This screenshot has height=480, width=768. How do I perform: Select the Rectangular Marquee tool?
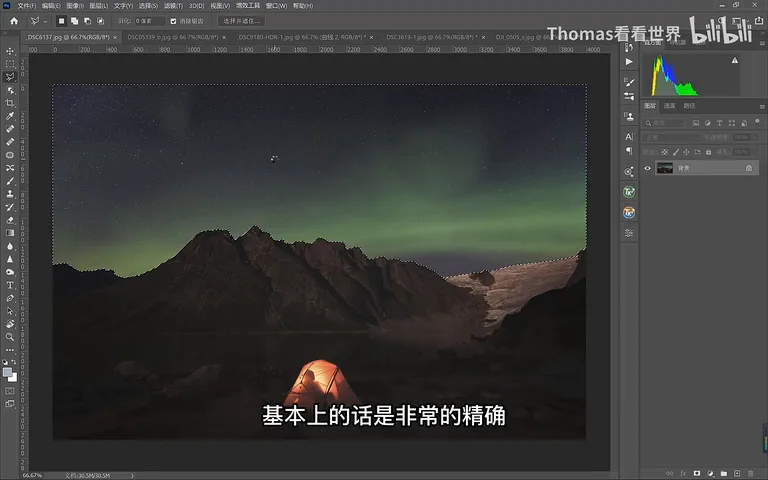(10, 64)
